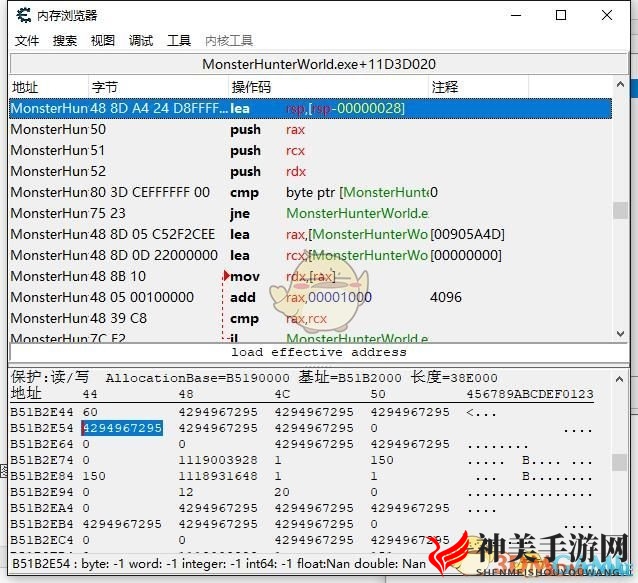Select the lea rcx row with comment 00000000
Viewport: 638px width, 583px height.
310,255
